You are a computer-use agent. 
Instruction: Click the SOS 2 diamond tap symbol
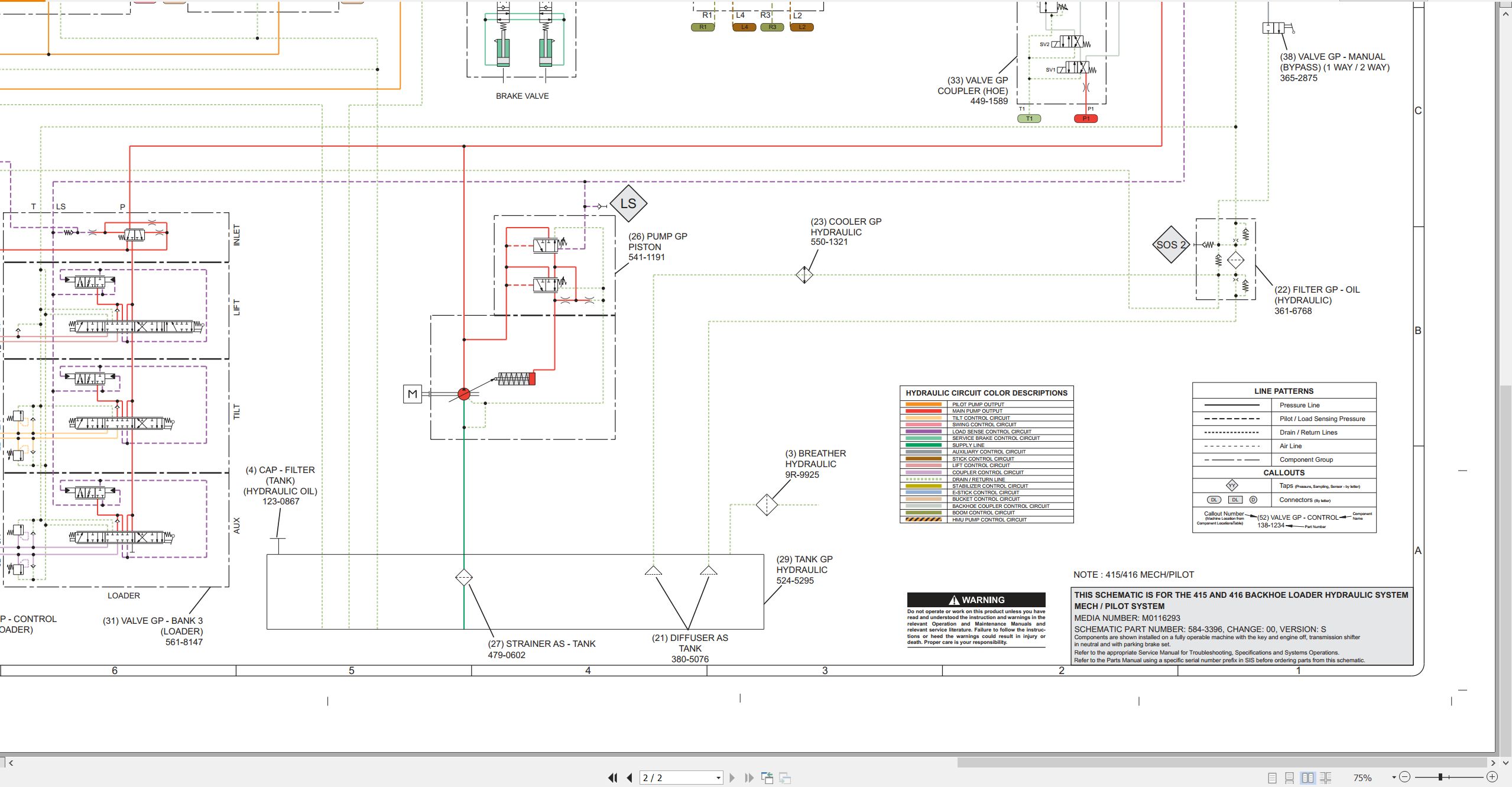click(1171, 245)
